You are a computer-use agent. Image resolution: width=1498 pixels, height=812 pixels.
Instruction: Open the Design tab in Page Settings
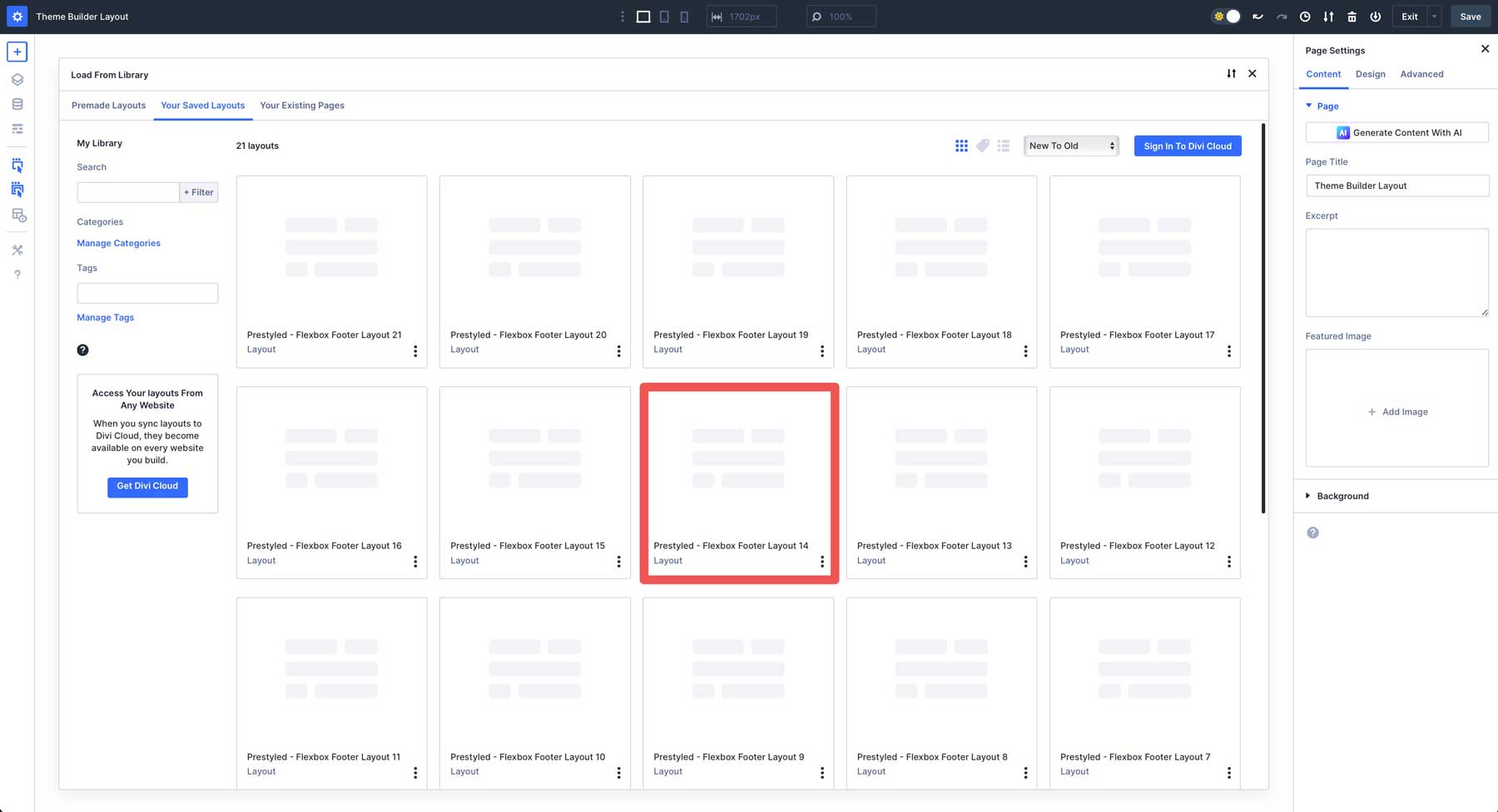(x=1370, y=74)
